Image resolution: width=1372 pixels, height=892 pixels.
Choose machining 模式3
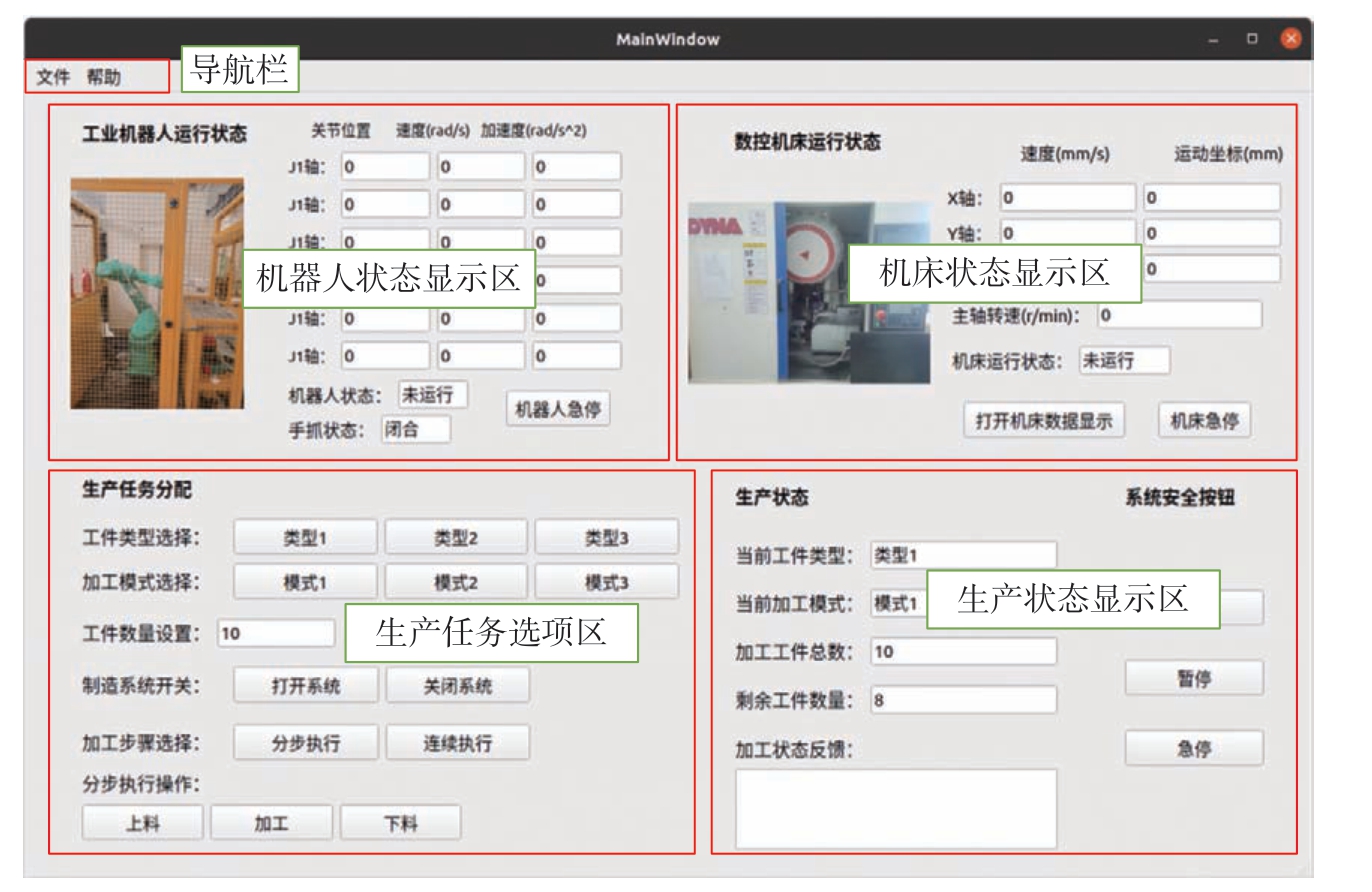coord(606,582)
